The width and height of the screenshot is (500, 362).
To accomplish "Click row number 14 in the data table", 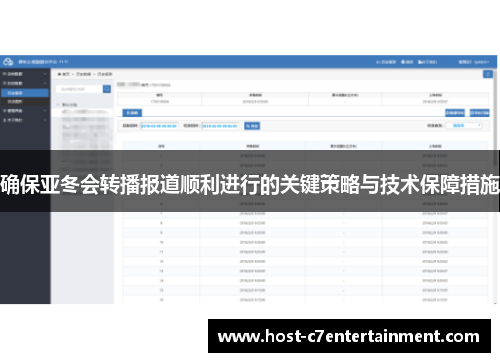I will pos(305,281).
